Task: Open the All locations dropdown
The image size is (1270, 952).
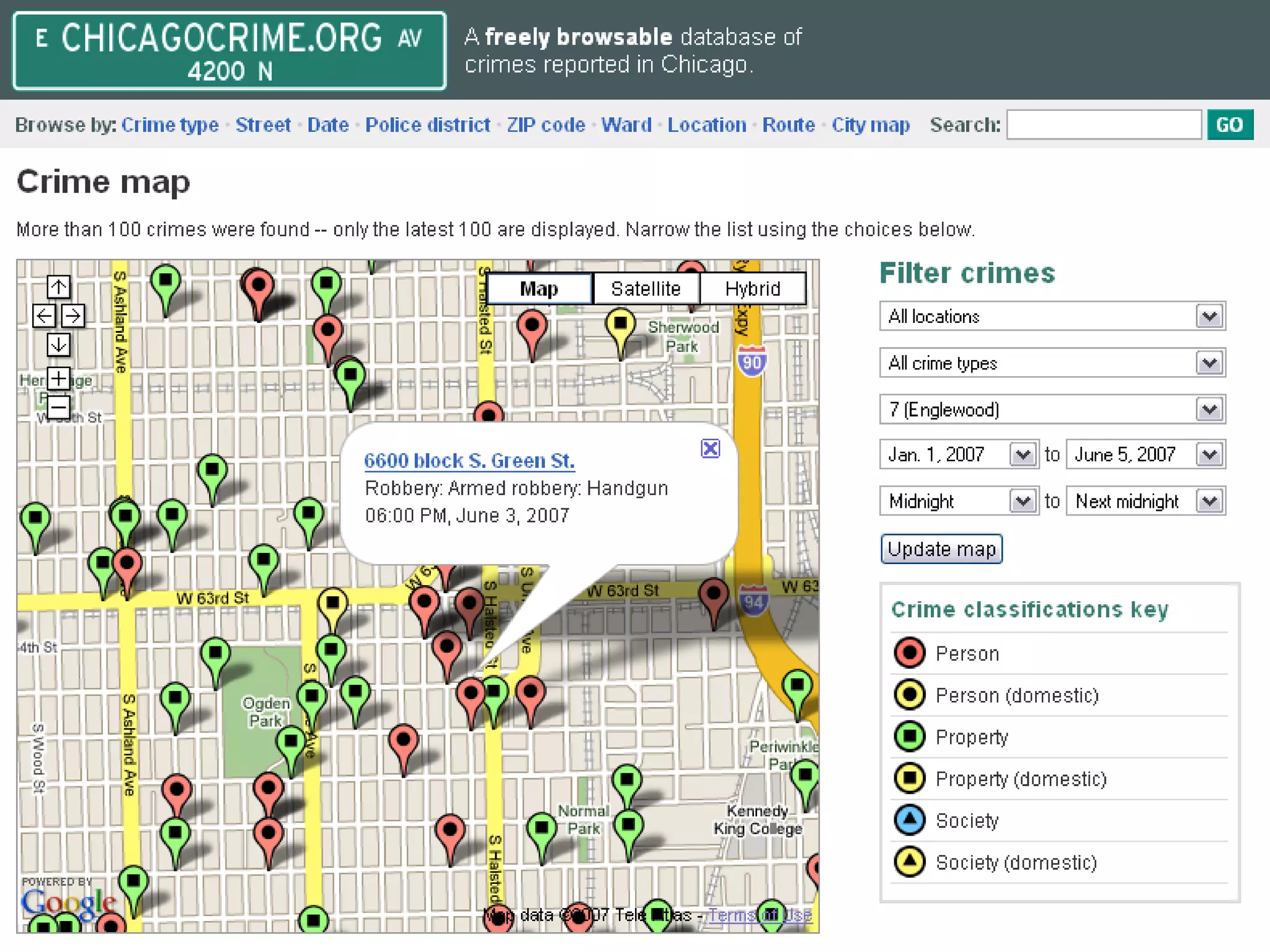Action: pos(1052,317)
